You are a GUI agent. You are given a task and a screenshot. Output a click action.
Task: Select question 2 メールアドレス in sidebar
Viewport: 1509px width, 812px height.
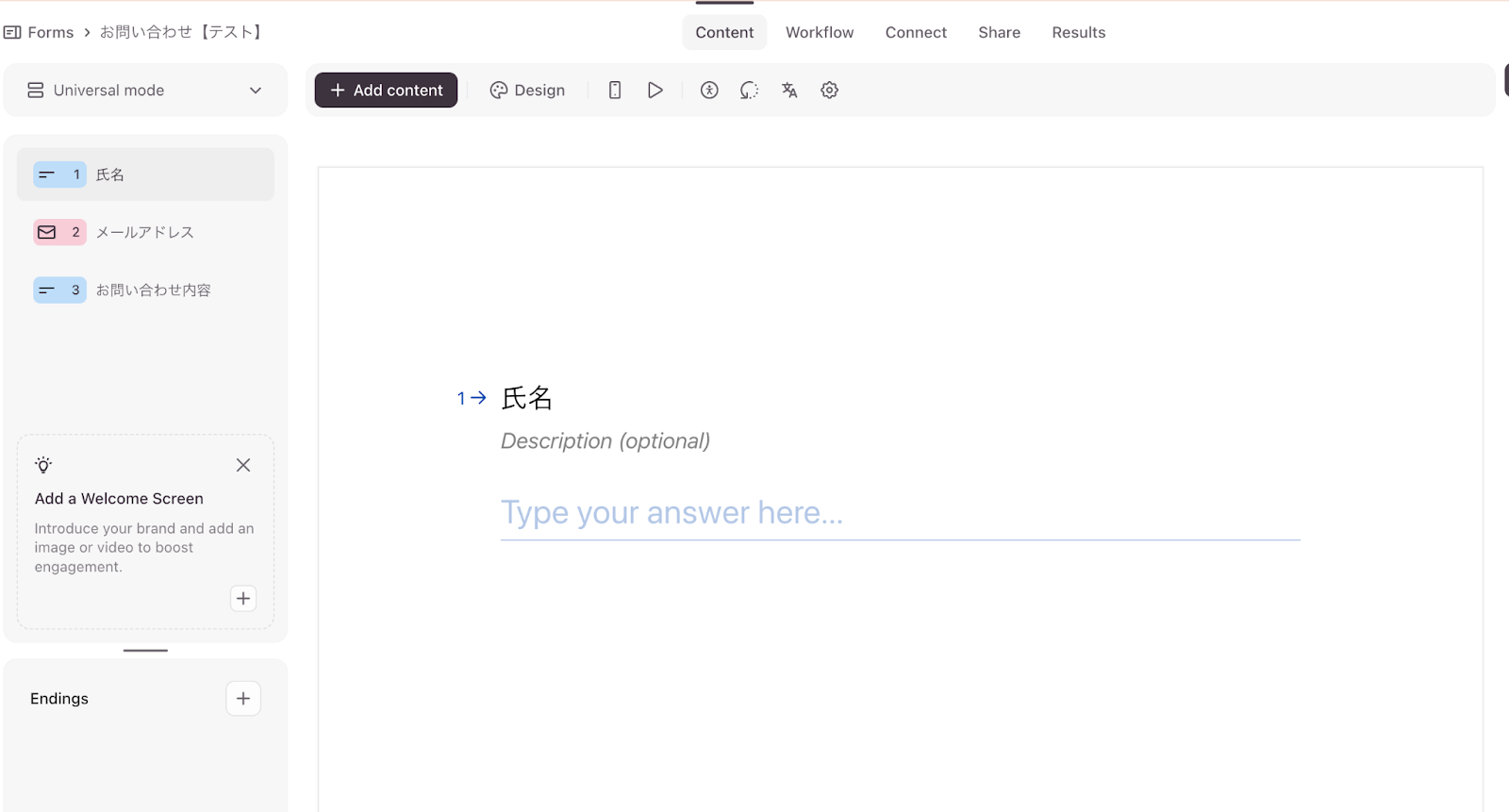(145, 232)
